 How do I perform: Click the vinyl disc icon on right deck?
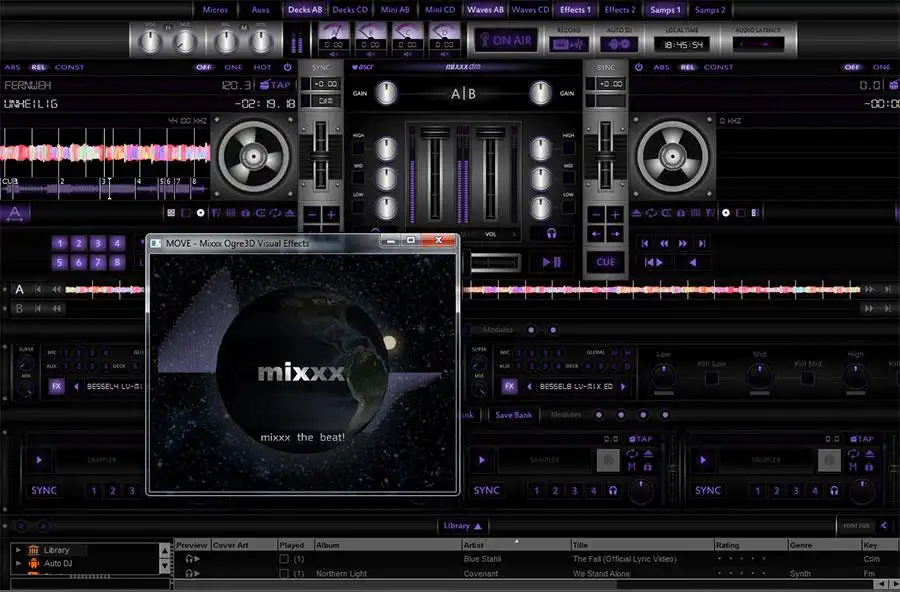click(x=726, y=213)
